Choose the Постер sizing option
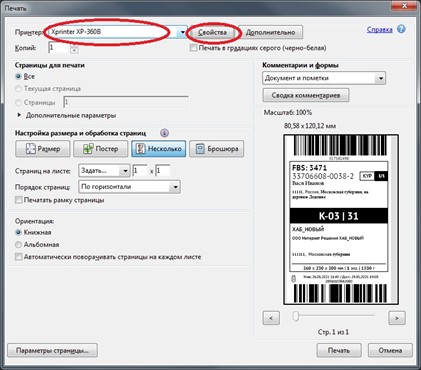 (100, 149)
